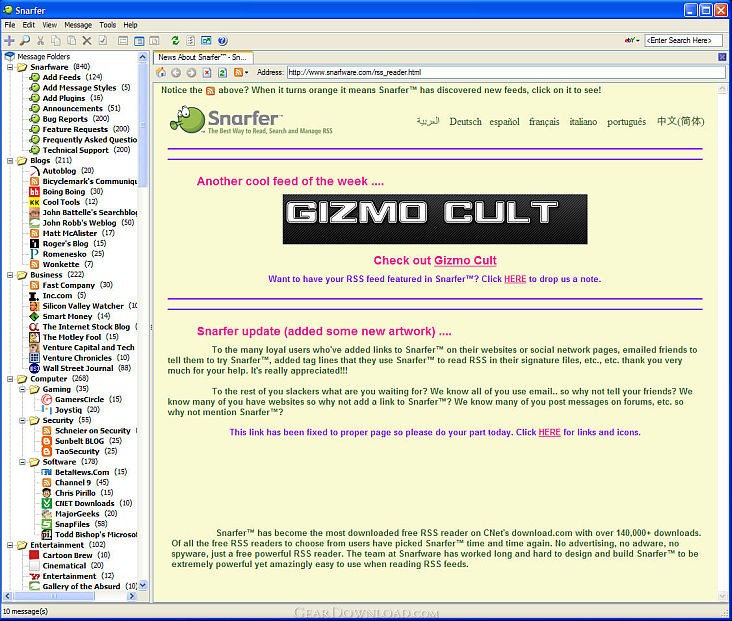Collapse the Gaming subfolder

point(22,389)
